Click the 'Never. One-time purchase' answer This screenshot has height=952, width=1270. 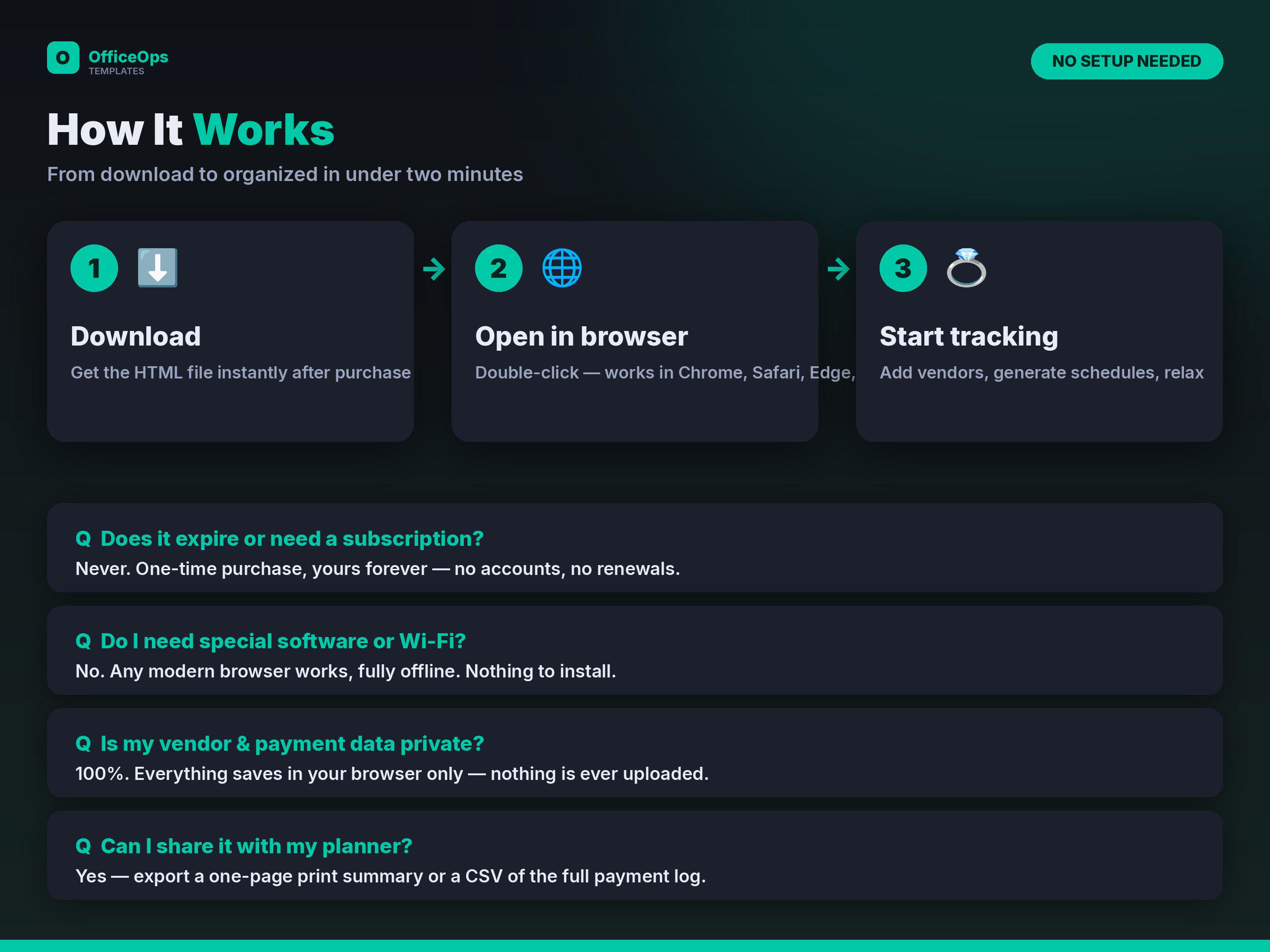(x=378, y=569)
